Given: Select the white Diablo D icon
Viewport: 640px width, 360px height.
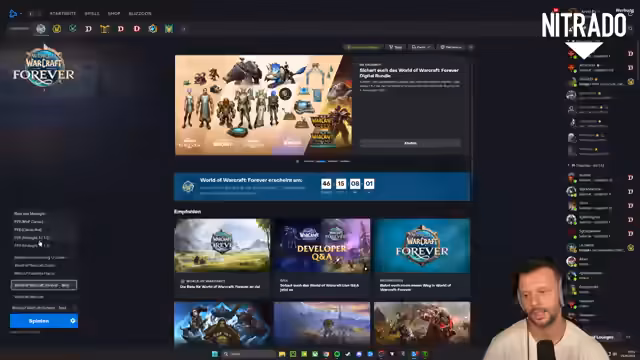Looking at the screenshot, I should click(89, 29).
